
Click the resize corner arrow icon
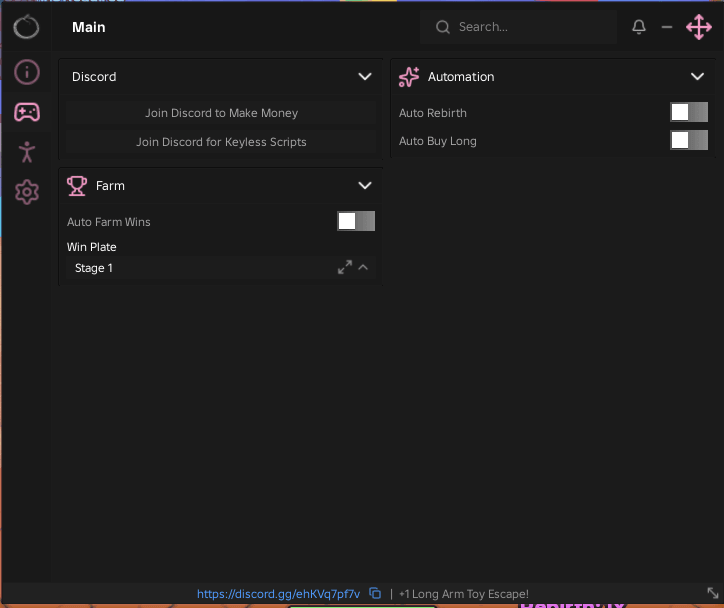point(712,593)
